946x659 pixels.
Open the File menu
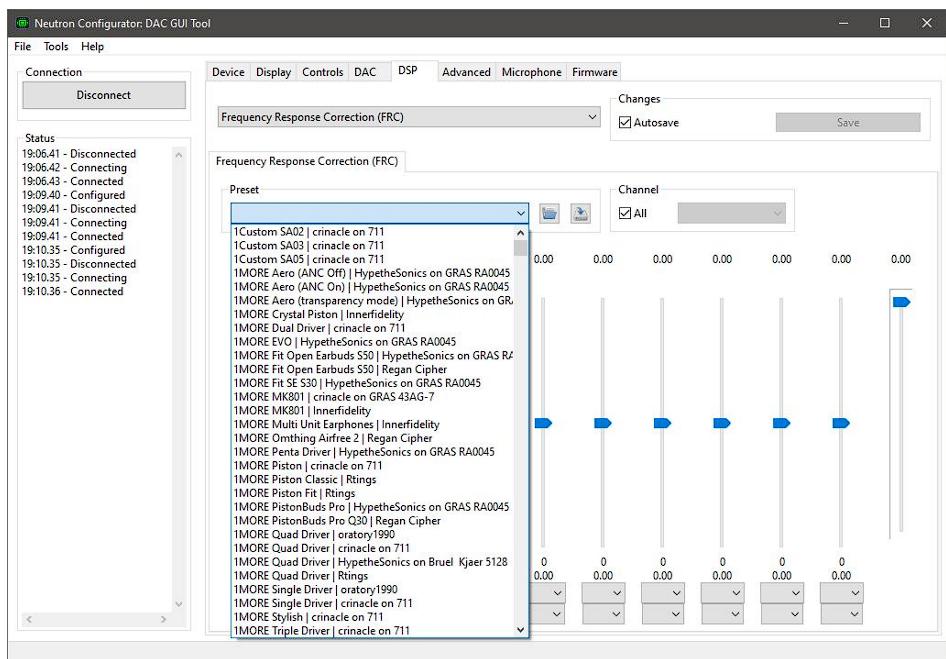tap(22, 46)
